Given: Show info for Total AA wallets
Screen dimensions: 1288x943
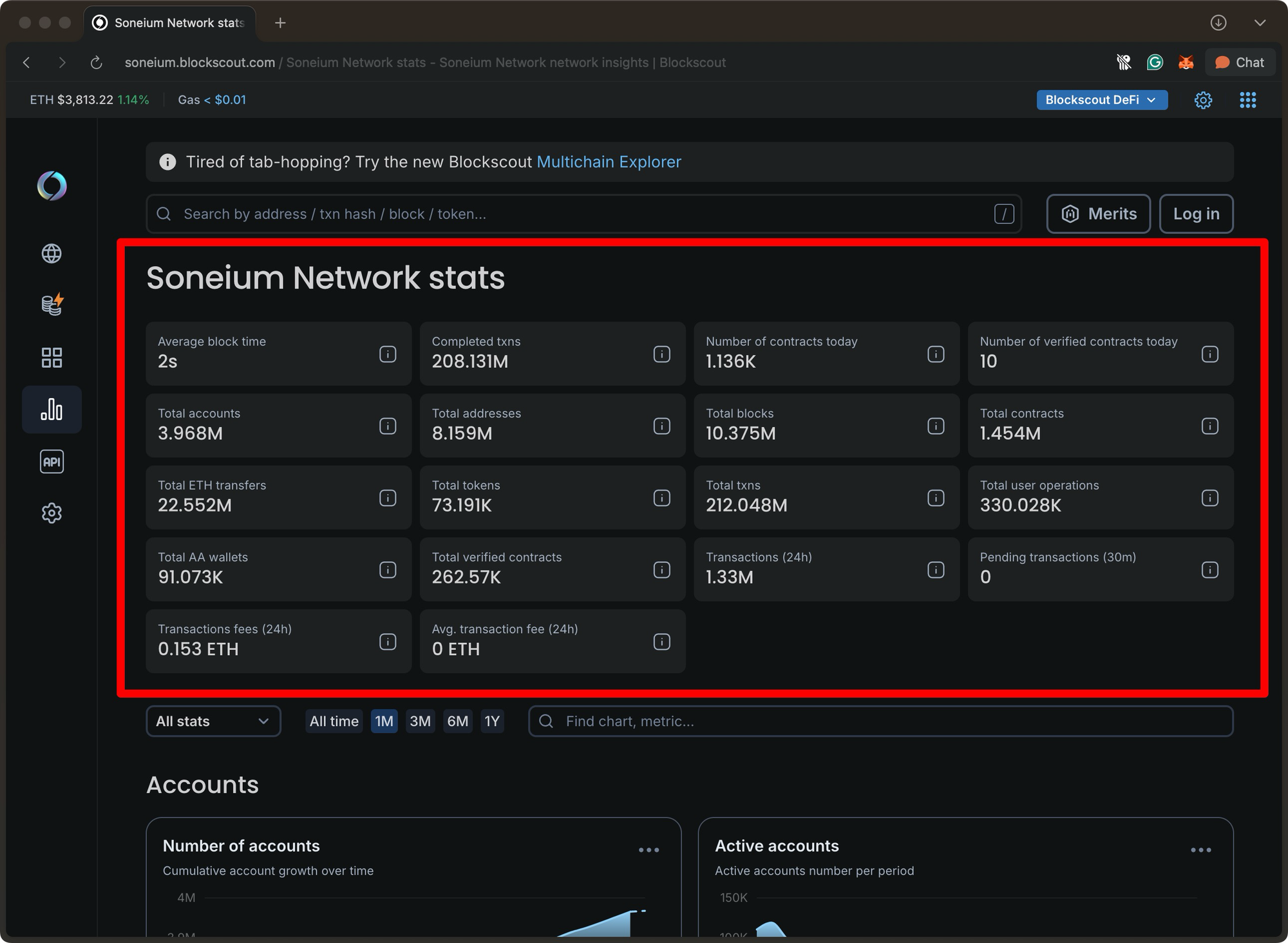Looking at the screenshot, I should click(x=388, y=570).
